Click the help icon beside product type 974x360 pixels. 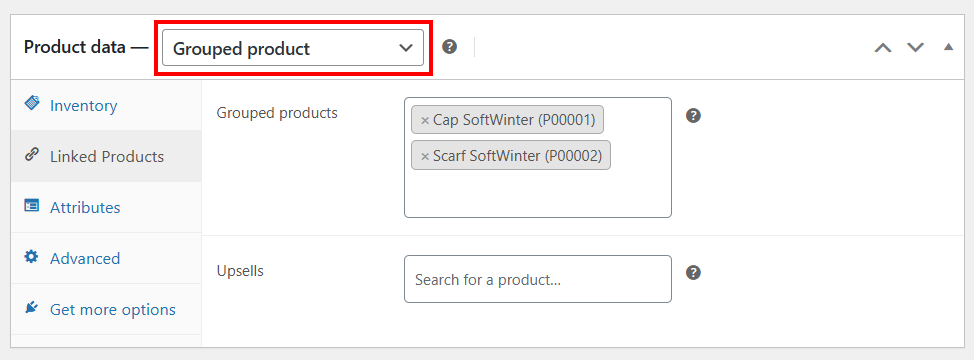[450, 47]
